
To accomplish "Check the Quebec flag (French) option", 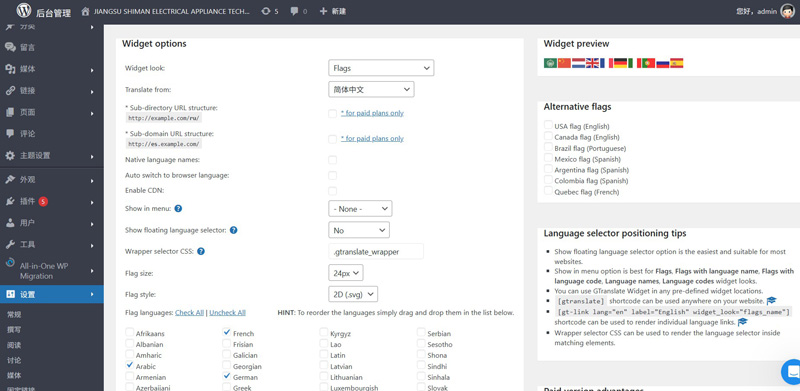I will click(548, 191).
